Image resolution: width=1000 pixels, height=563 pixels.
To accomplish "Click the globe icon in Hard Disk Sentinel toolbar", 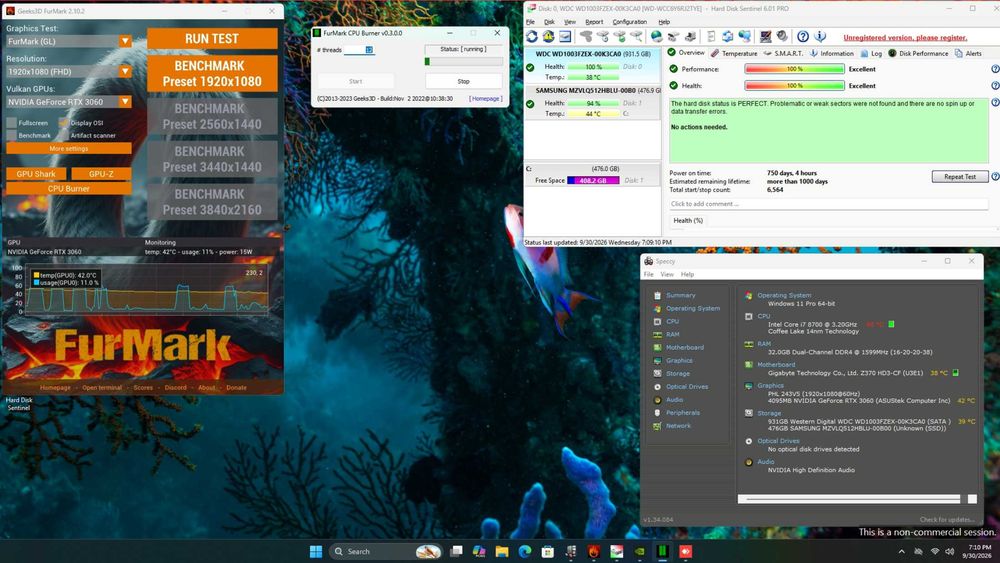I will point(656,37).
